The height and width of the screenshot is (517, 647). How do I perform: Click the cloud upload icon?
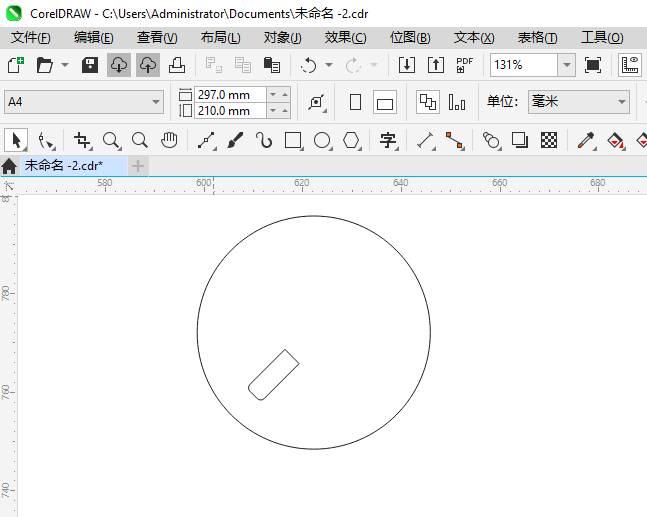click(148, 65)
